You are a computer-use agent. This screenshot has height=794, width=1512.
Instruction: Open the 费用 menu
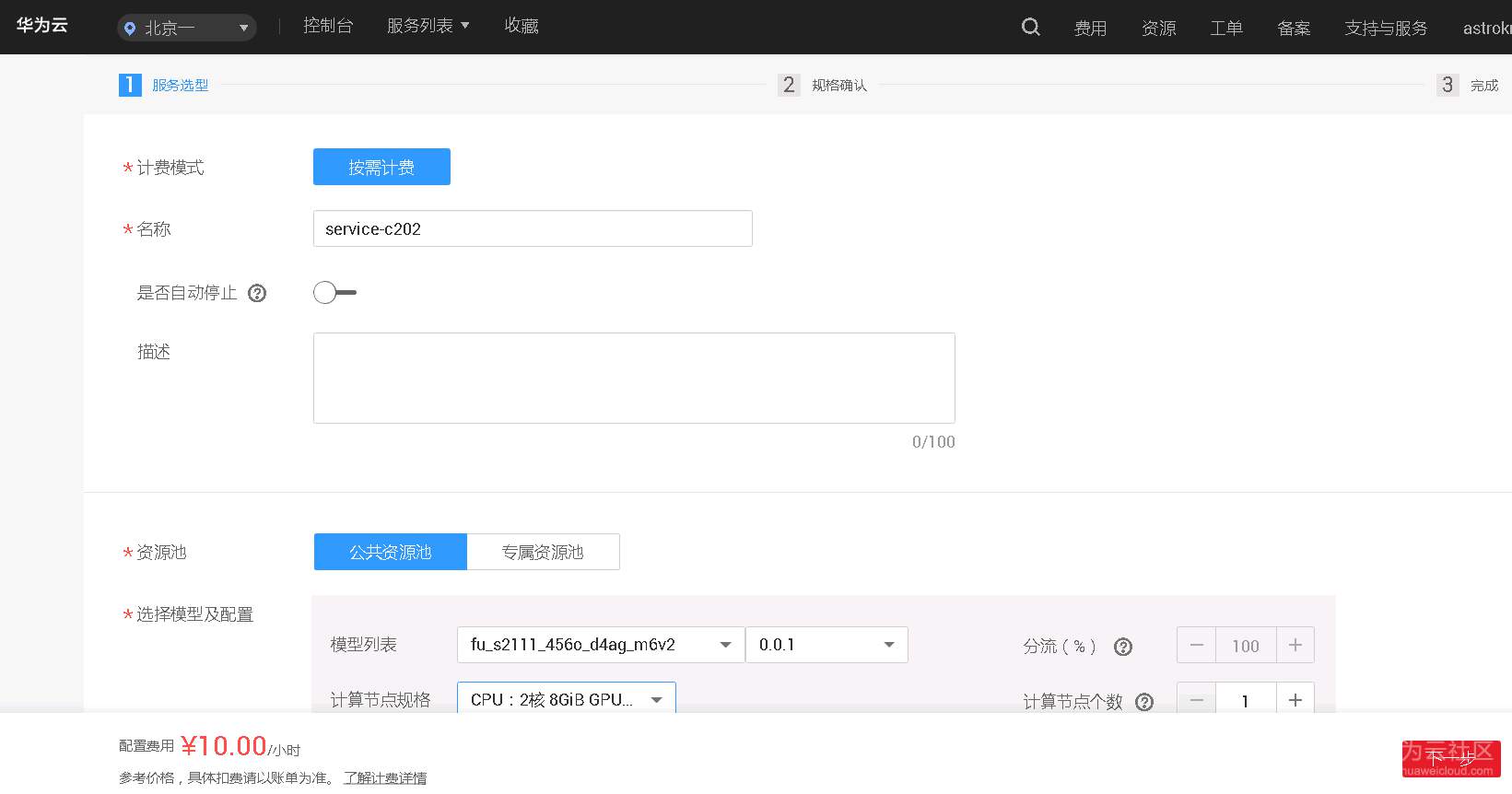click(1090, 29)
